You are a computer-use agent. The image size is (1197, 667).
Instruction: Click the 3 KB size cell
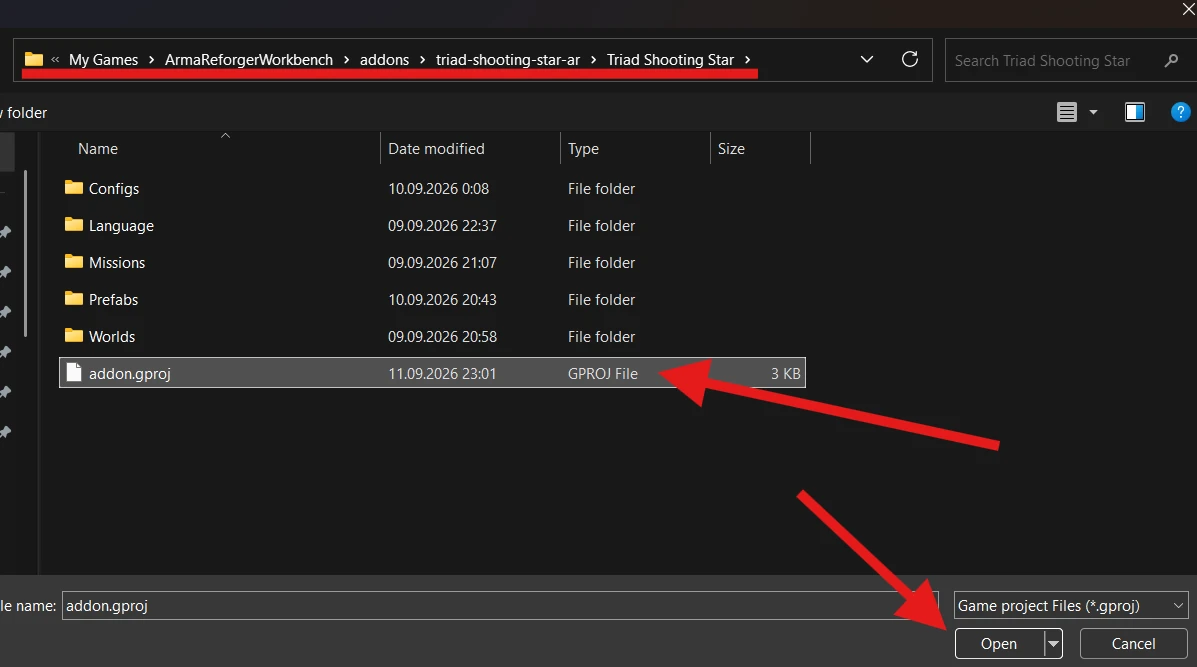coord(786,374)
